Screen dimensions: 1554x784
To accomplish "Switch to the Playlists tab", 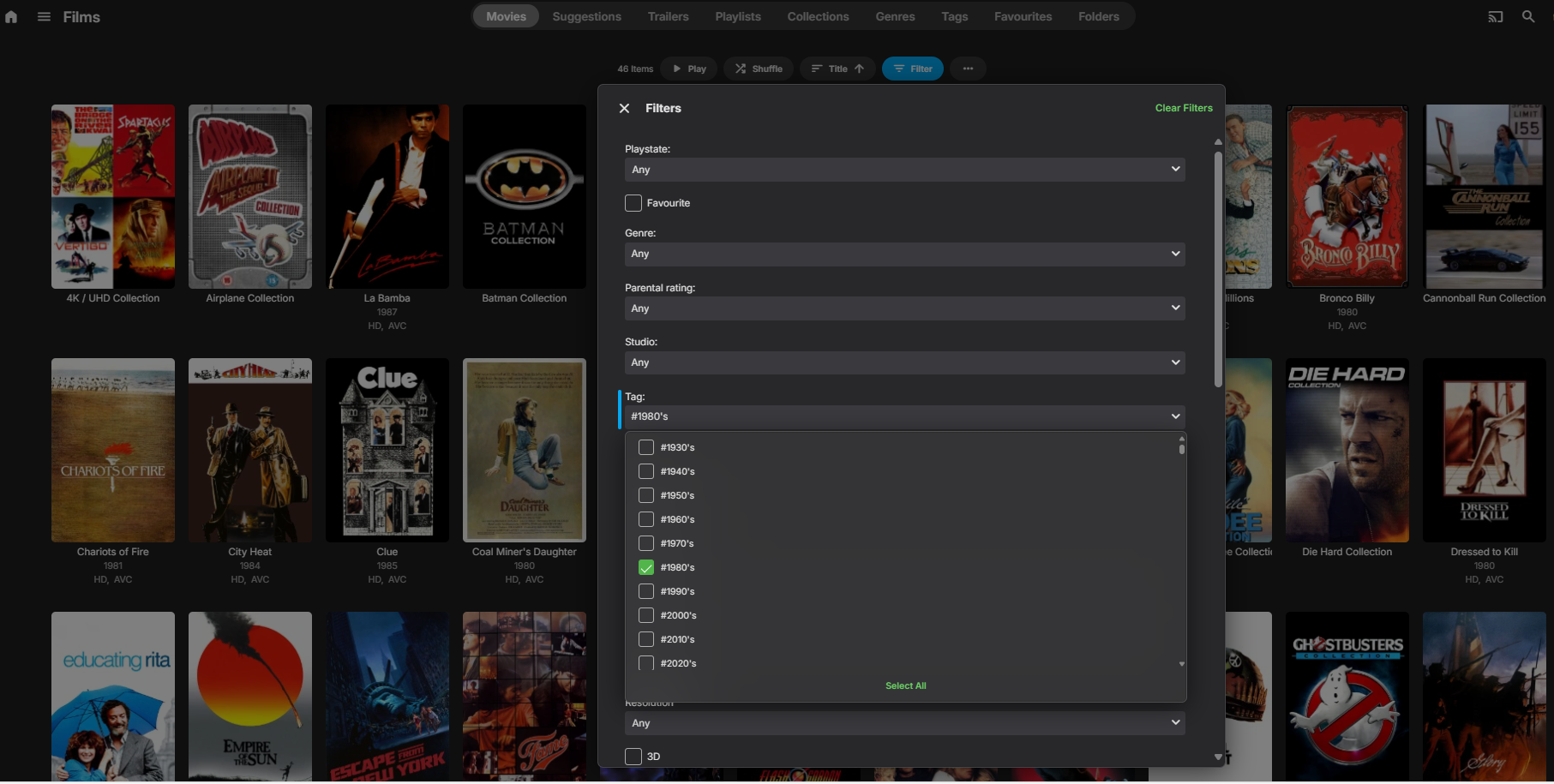I will (x=738, y=16).
